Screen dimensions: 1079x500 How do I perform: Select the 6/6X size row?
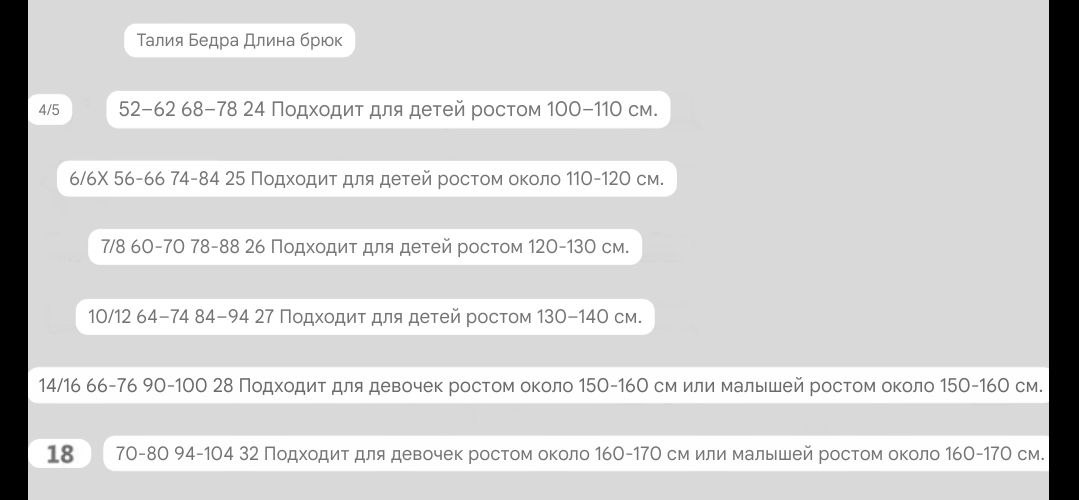point(367,179)
